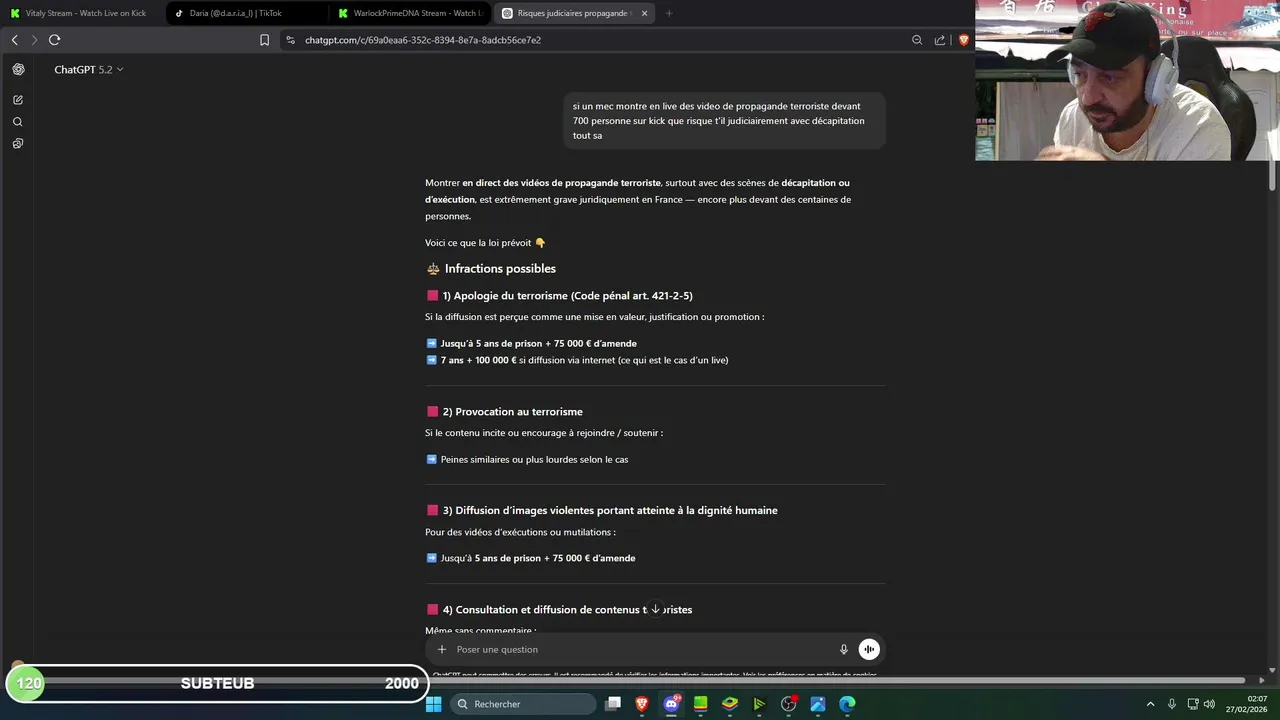Open Microsoft Edge from the taskbar
Screen dimensions: 1280x720
(847, 704)
